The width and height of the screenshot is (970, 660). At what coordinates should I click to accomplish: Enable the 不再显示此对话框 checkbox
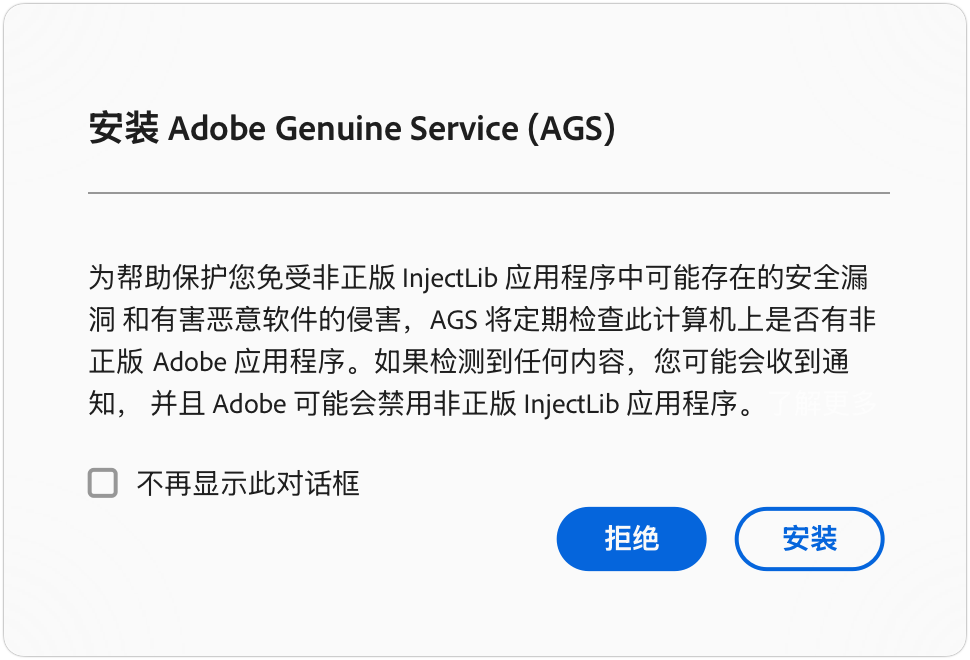(x=102, y=484)
